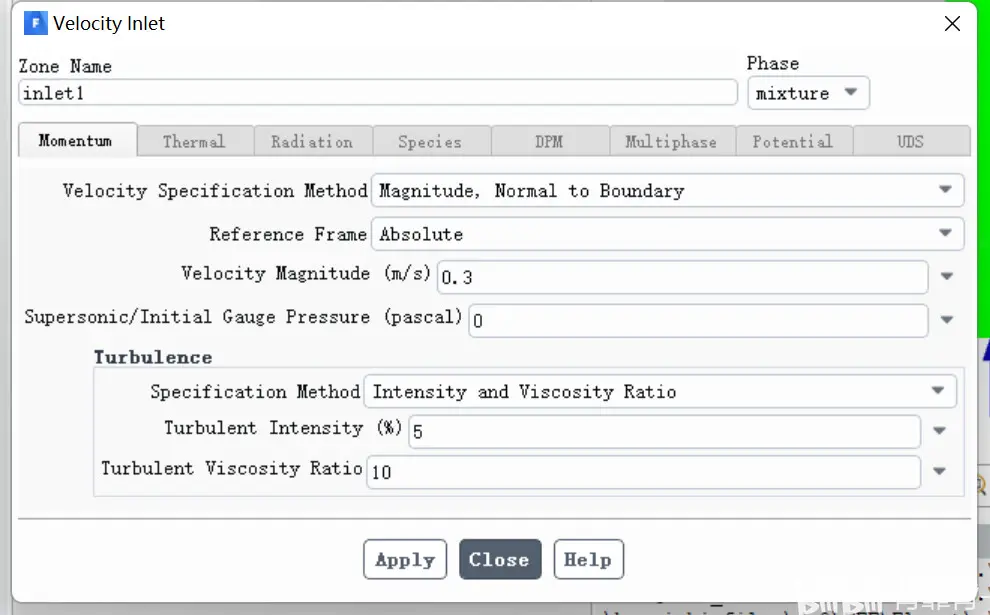Open Turbulence Specification Method dropdown
The height and width of the screenshot is (615, 990).
[660, 391]
